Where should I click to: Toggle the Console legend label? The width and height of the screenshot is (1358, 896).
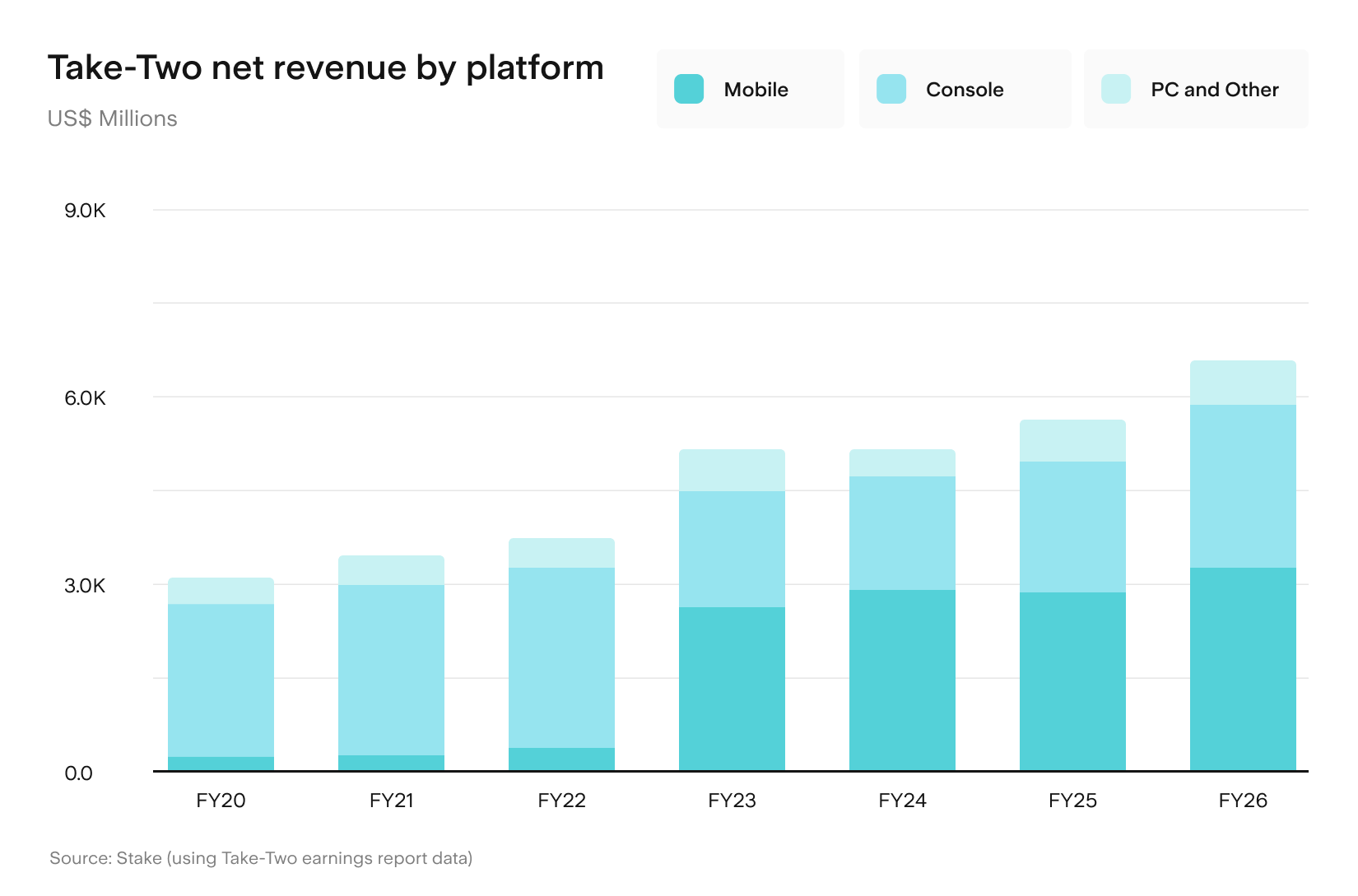(965, 90)
